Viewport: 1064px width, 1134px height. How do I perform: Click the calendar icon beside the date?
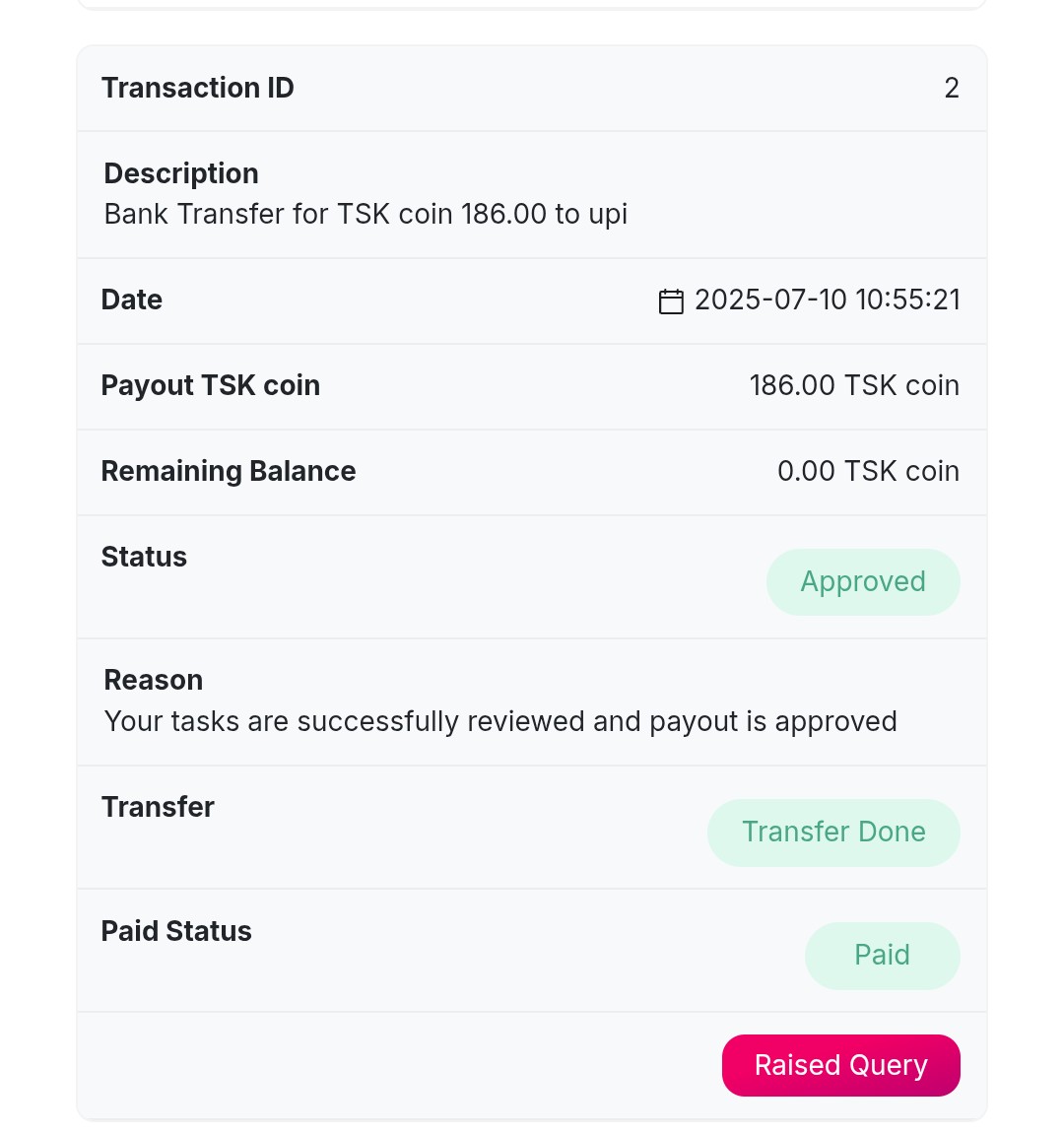[671, 300]
